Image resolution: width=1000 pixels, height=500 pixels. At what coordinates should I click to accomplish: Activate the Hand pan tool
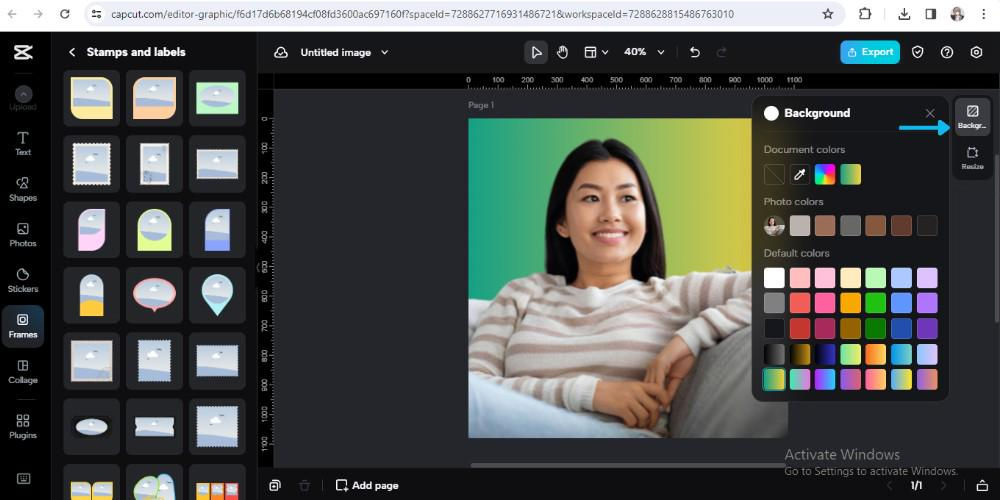click(x=562, y=52)
